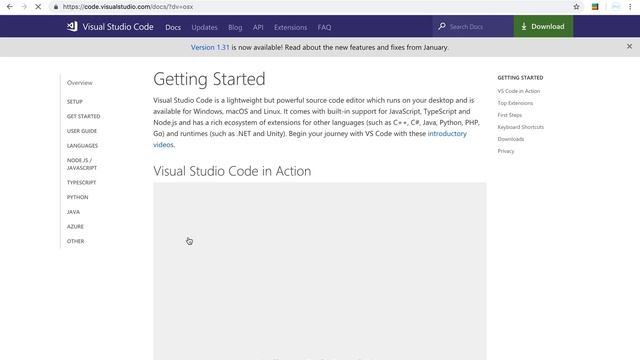Image resolution: width=640 pixels, height=360 pixels.
Task: Follow the introductory videos link
Action: tap(310, 139)
